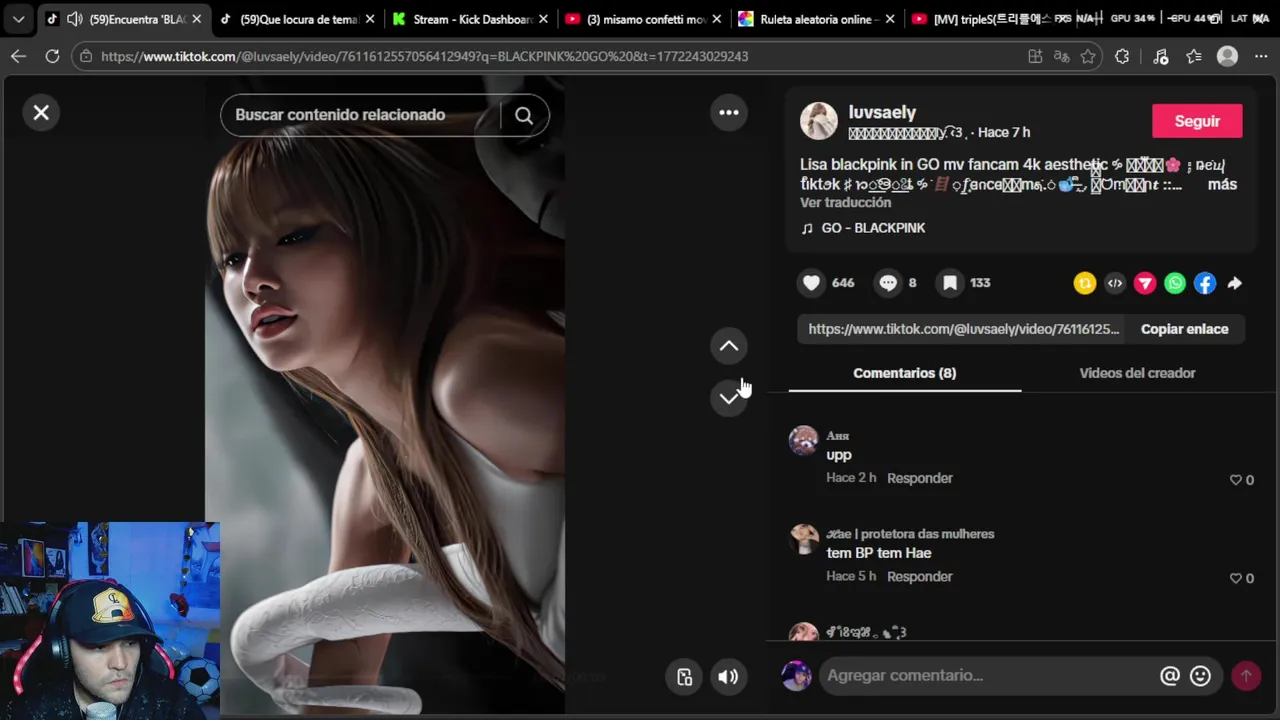Open browser favorites list icon
This screenshot has width=1280, height=720.
click(x=1194, y=56)
